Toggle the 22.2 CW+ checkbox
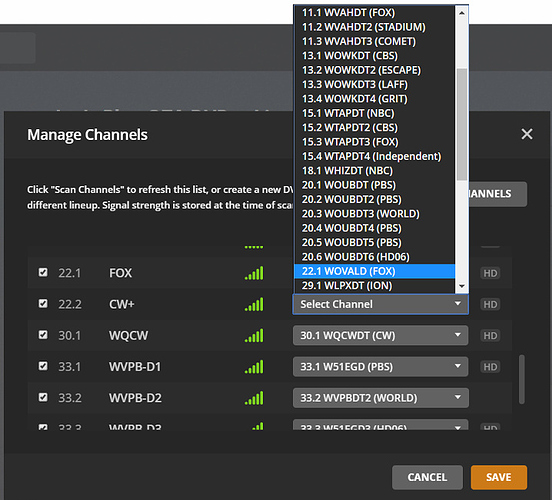The image size is (552, 500). [x=43, y=304]
